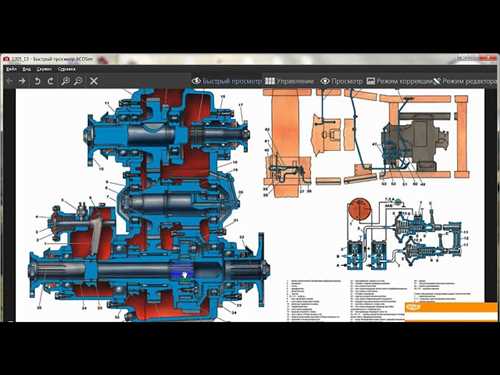Switch to the Просмотр mode tab
Image resolution: width=500 pixels, height=375 pixels.
tap(341, 81)
